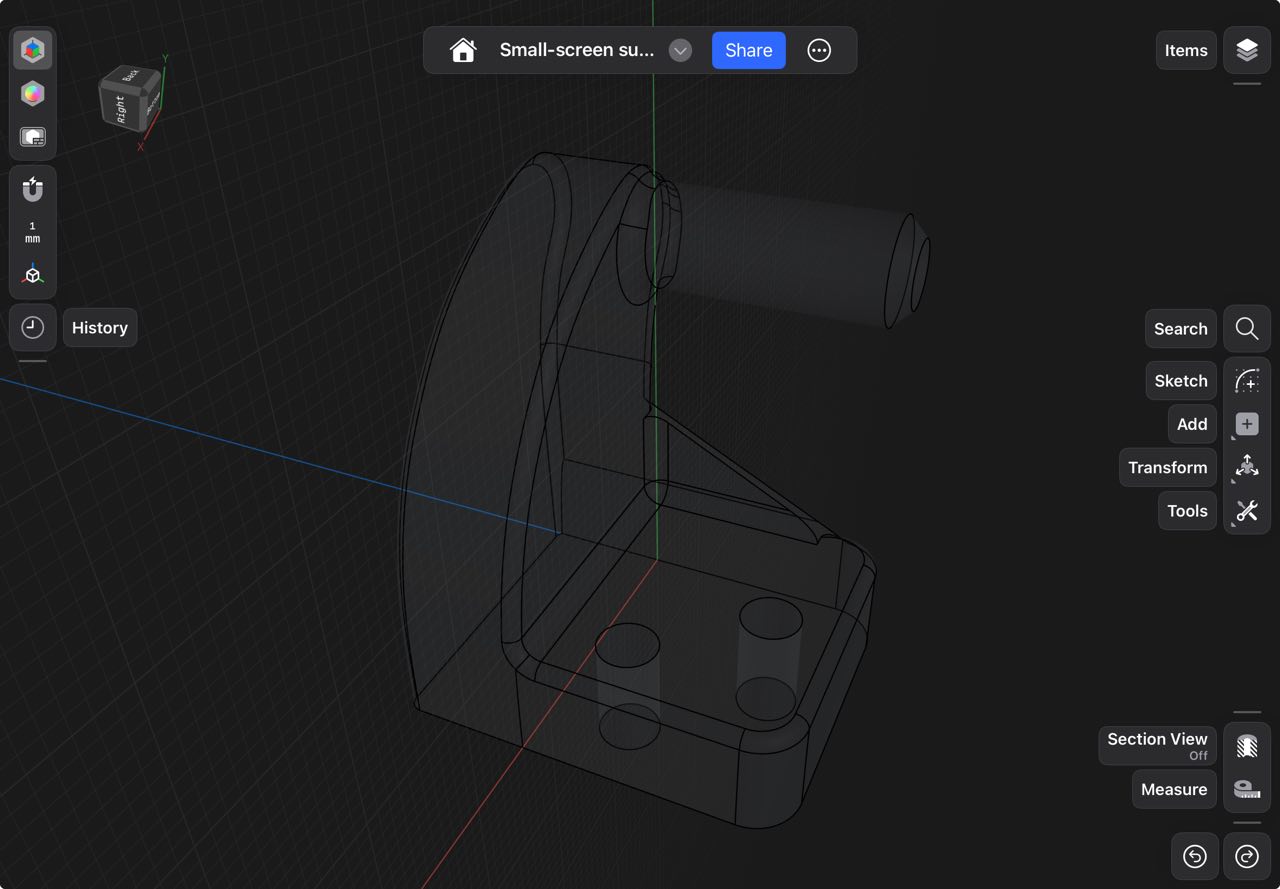The height and width of the screenshot is (889, 1280).
Task: Open the Tools wrench icon
Action: pyautogui.click(x=1246, y=511)
